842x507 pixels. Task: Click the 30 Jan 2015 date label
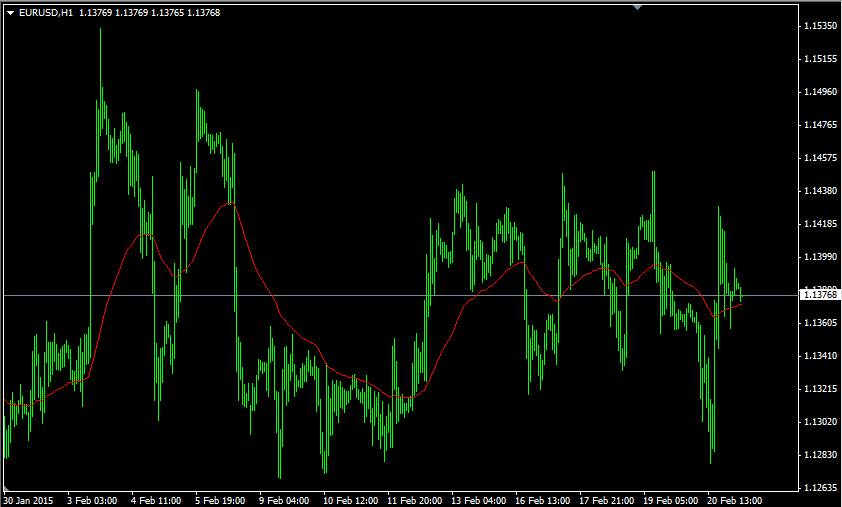point(28,501)
